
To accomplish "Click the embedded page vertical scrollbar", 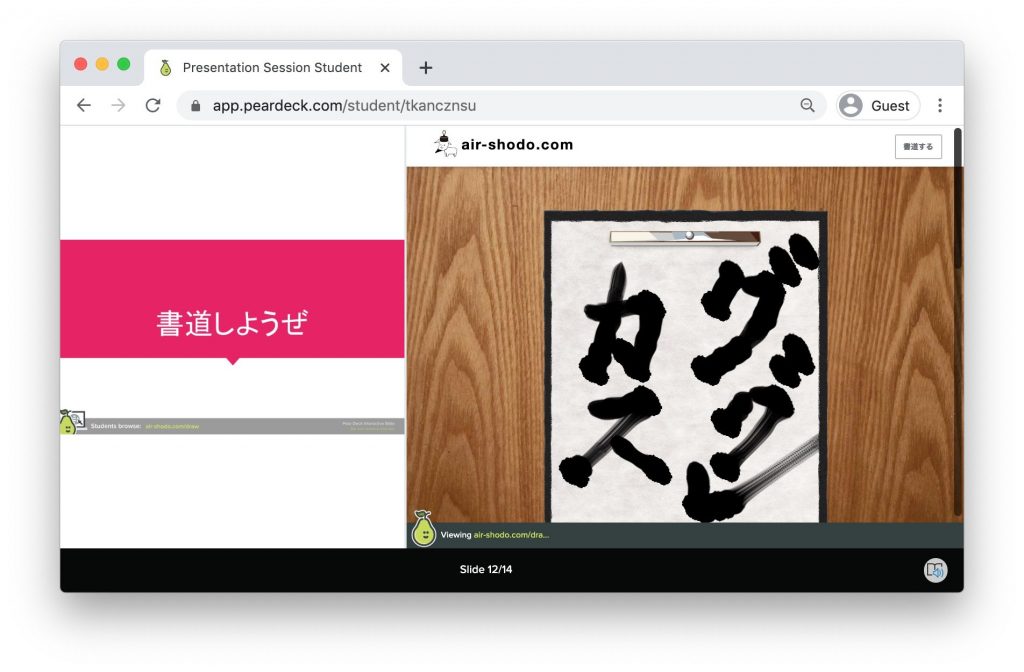I will (958, 200).
